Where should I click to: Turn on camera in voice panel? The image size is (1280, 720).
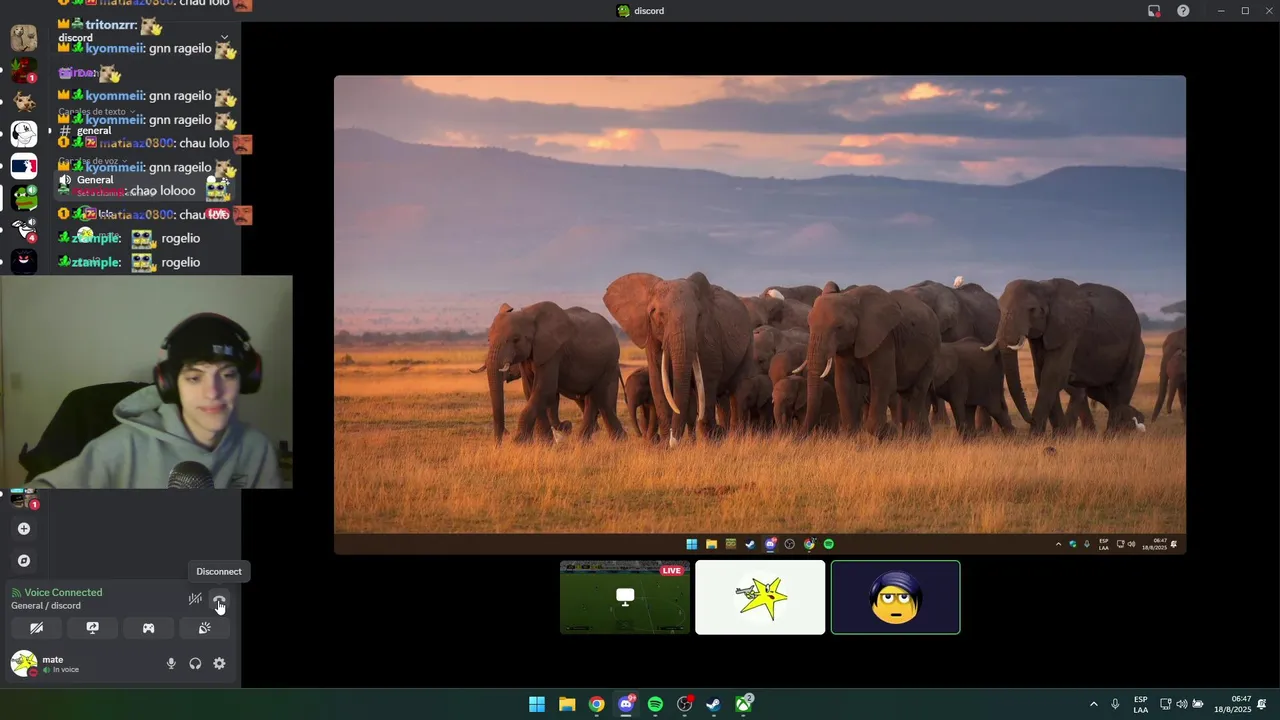coord(37,628)
